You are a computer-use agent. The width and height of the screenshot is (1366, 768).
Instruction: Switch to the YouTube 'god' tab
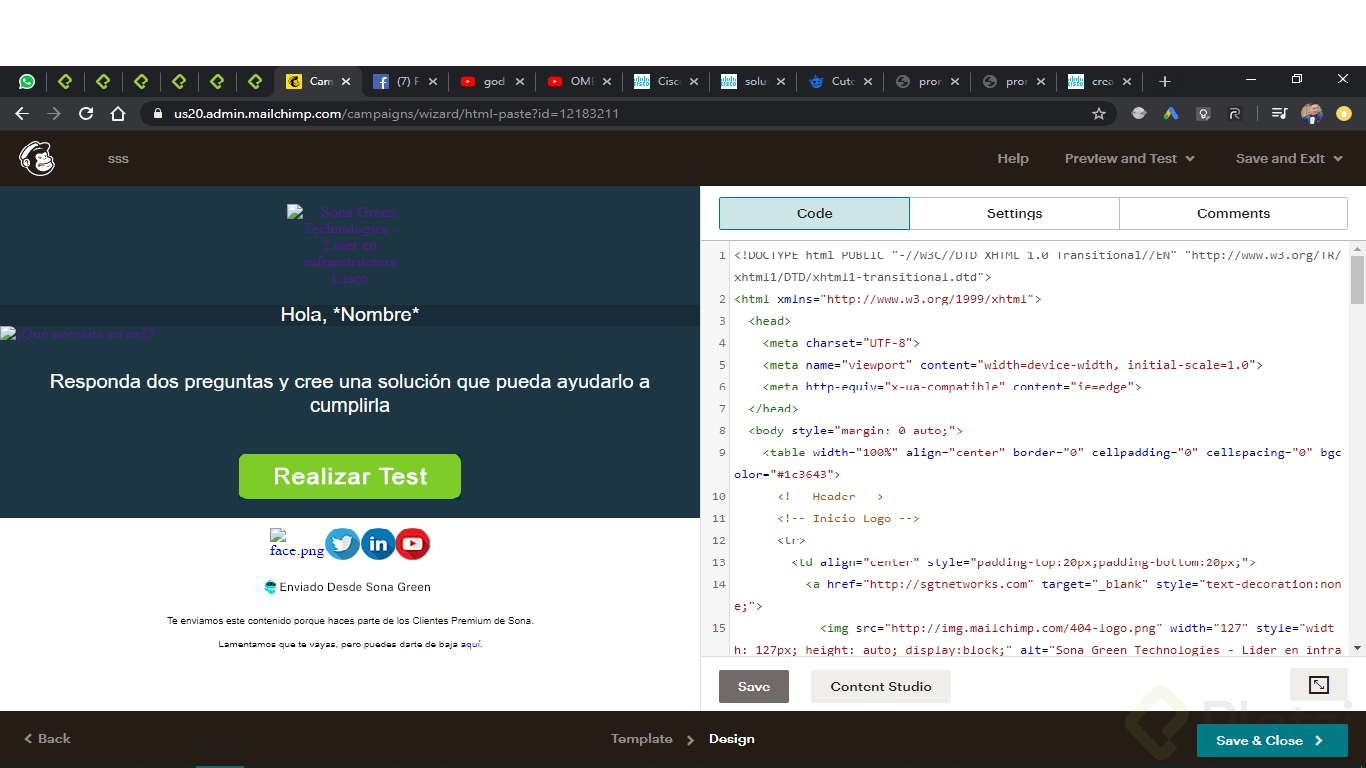pos(490,82)
